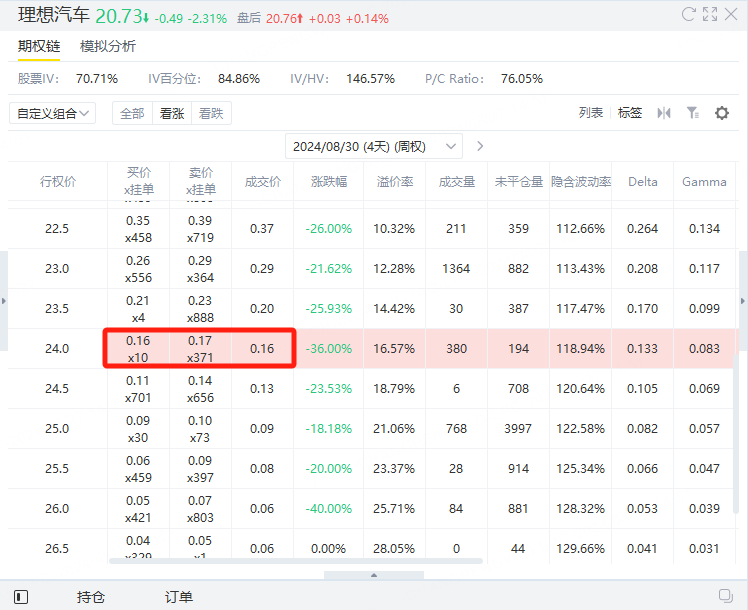Click the 3997 open interest cell
This screenshot has width=748, height=610.
coord(519,429)
